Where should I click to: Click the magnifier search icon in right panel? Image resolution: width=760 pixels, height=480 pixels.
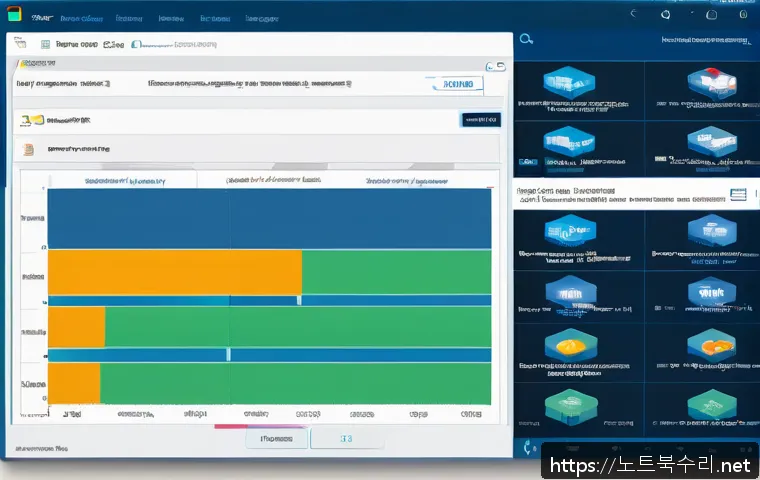coord(526,39)
